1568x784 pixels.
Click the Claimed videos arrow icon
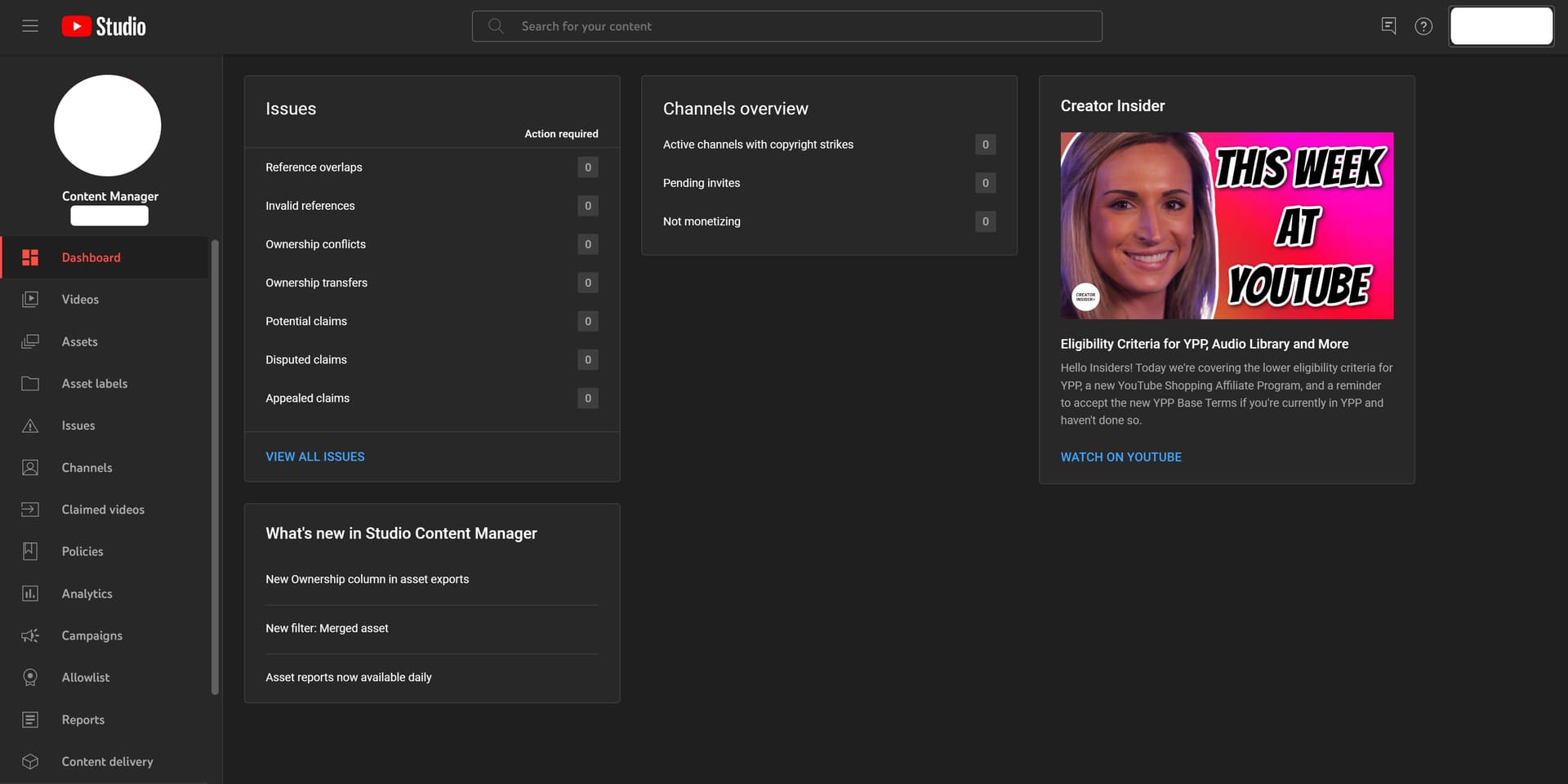click(30, 510)
